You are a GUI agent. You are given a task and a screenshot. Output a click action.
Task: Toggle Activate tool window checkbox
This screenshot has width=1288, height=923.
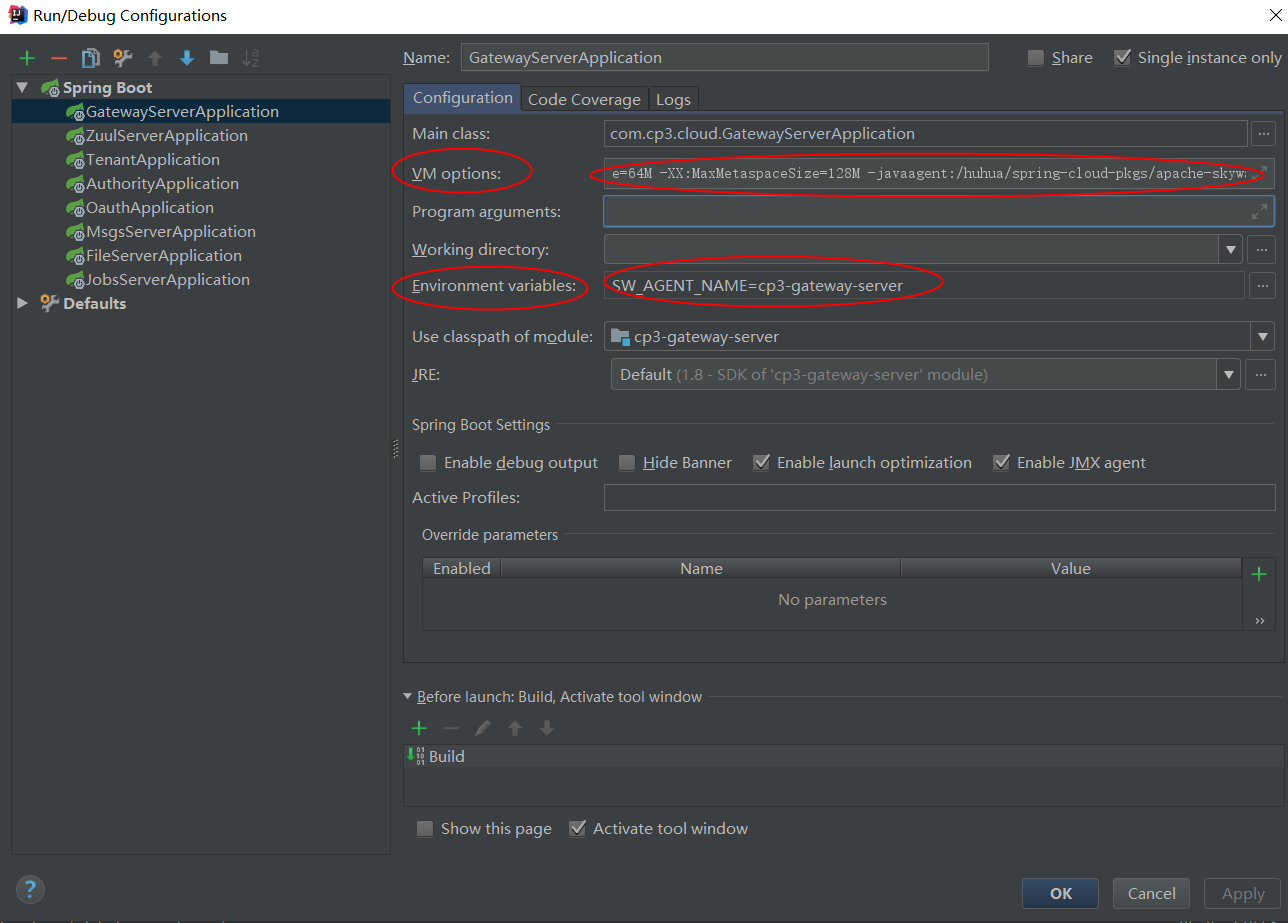pyautogui.click(x=577, y=829)
